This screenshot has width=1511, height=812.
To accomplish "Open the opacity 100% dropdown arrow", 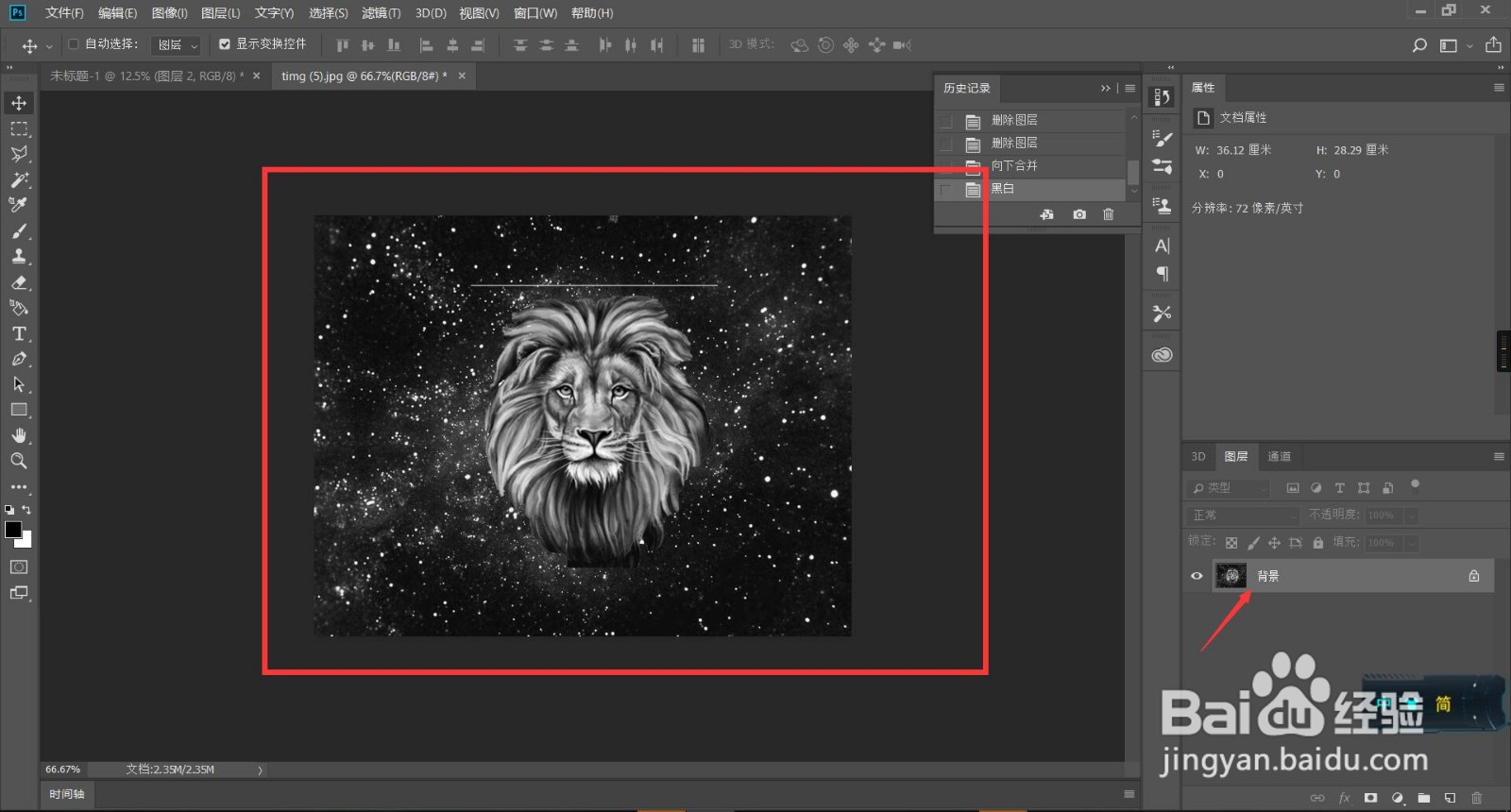I will pyautogui.click(x=1411, y=516).
